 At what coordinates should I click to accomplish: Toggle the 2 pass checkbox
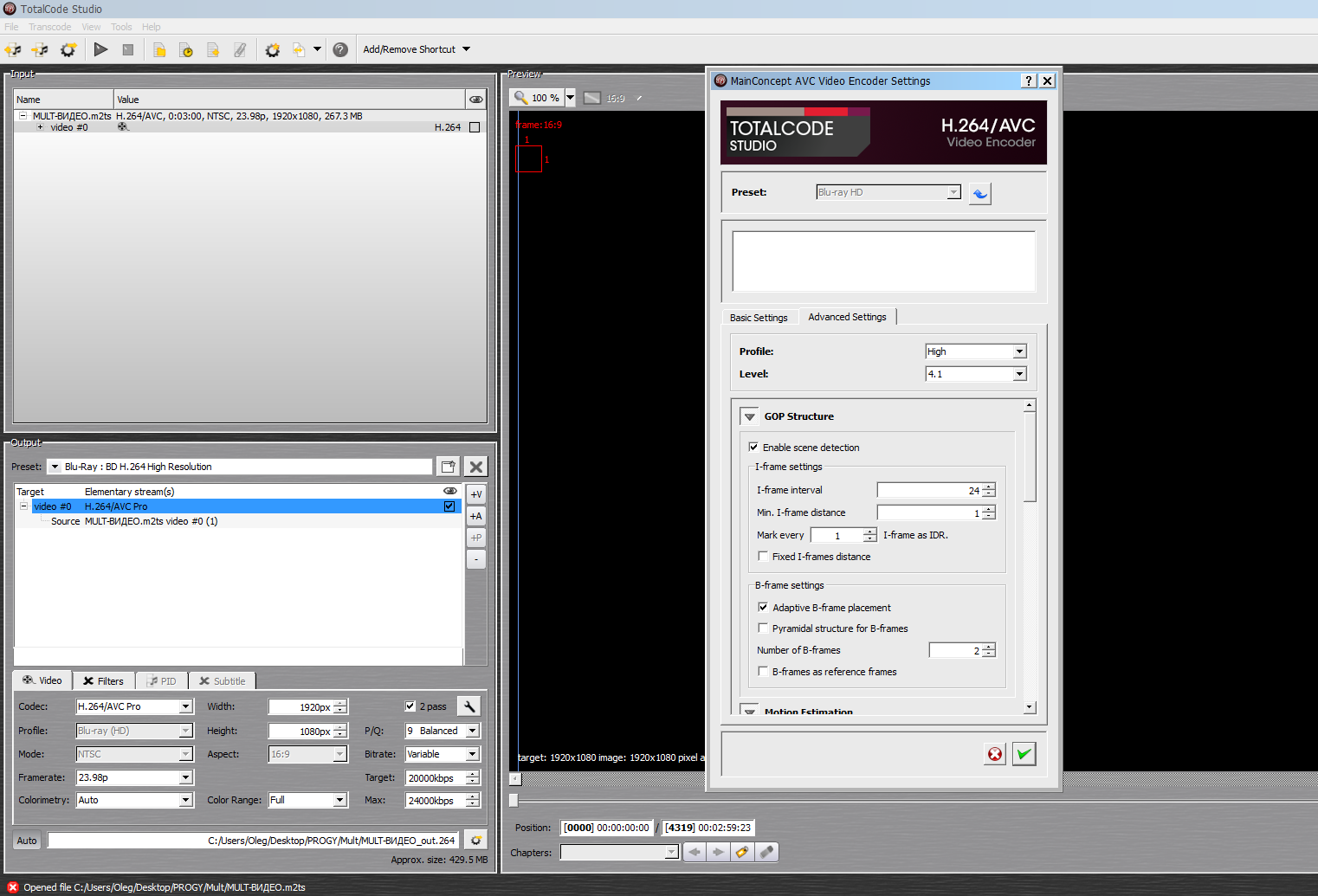coord(410,706)
